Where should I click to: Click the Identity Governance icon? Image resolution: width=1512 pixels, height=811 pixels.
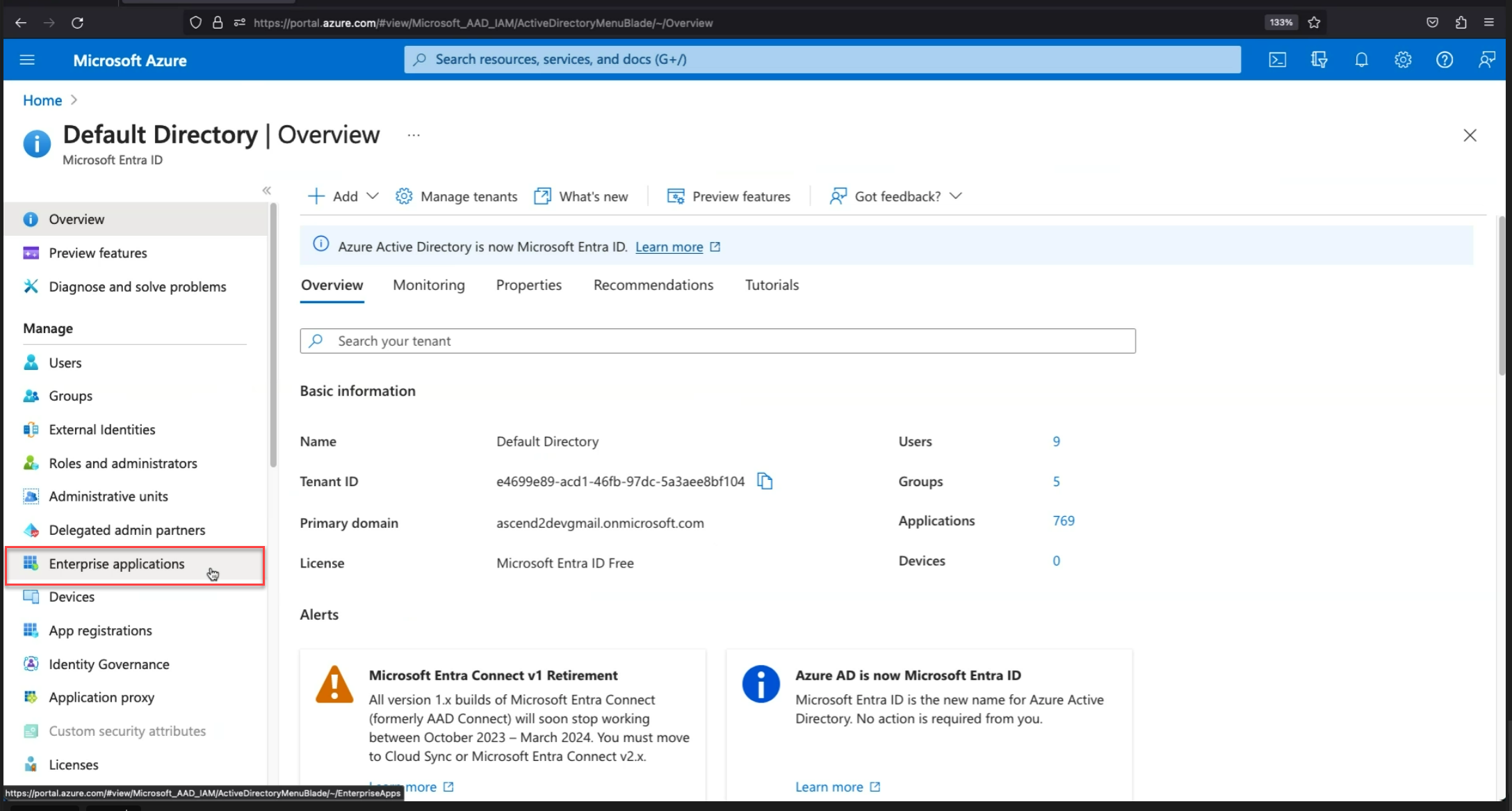(x=31, y=664)
